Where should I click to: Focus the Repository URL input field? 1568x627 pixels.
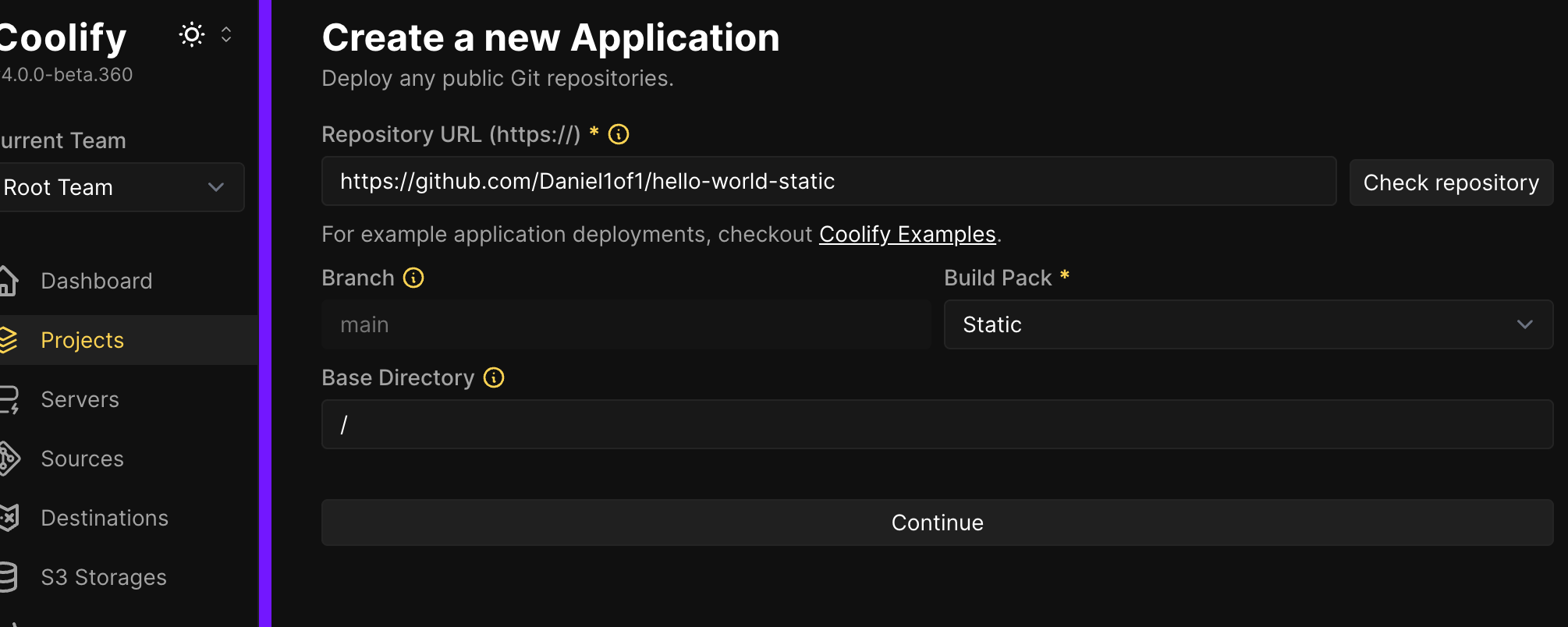[x=829, y=181]
